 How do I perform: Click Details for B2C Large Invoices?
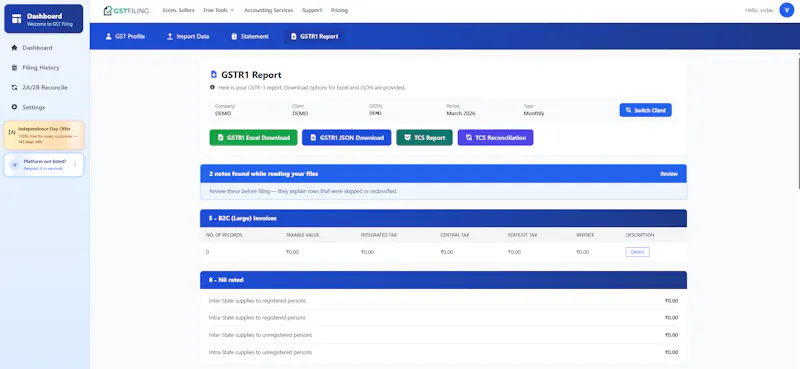click(637, 252)
